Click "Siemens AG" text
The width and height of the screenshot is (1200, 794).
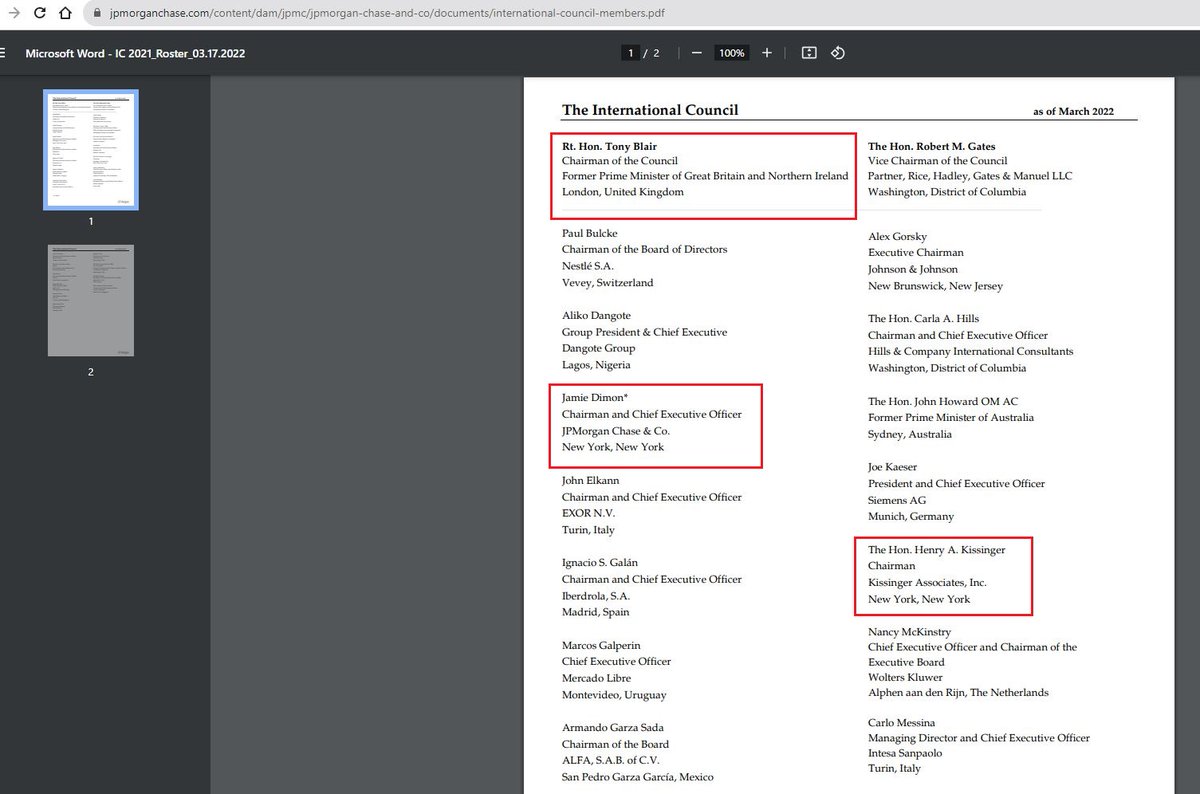[x=897, y=500]
